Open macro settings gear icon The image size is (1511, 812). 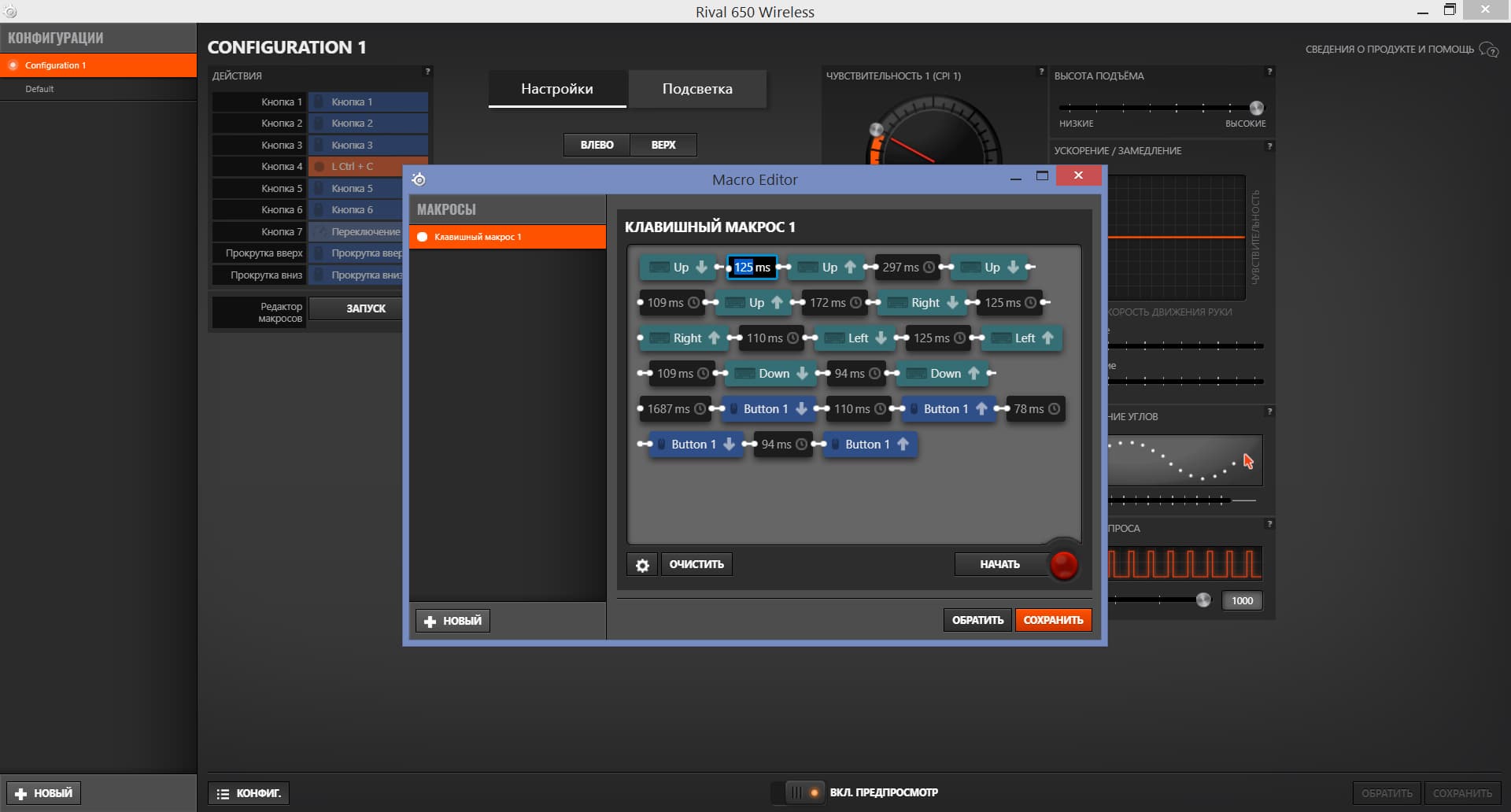(x=642, y=565)
